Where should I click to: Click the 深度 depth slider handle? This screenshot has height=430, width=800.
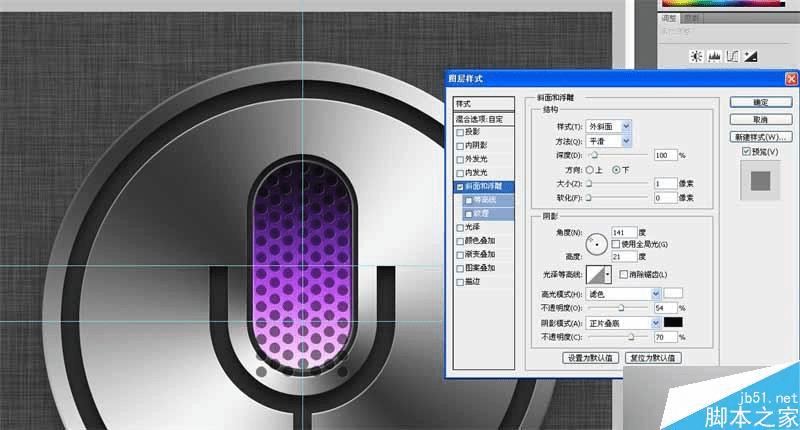click(594, 155)
